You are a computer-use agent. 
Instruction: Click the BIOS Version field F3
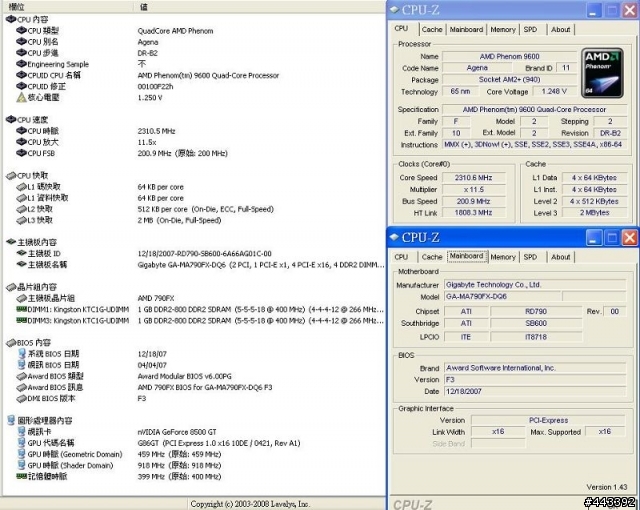(x=535, y=379)
